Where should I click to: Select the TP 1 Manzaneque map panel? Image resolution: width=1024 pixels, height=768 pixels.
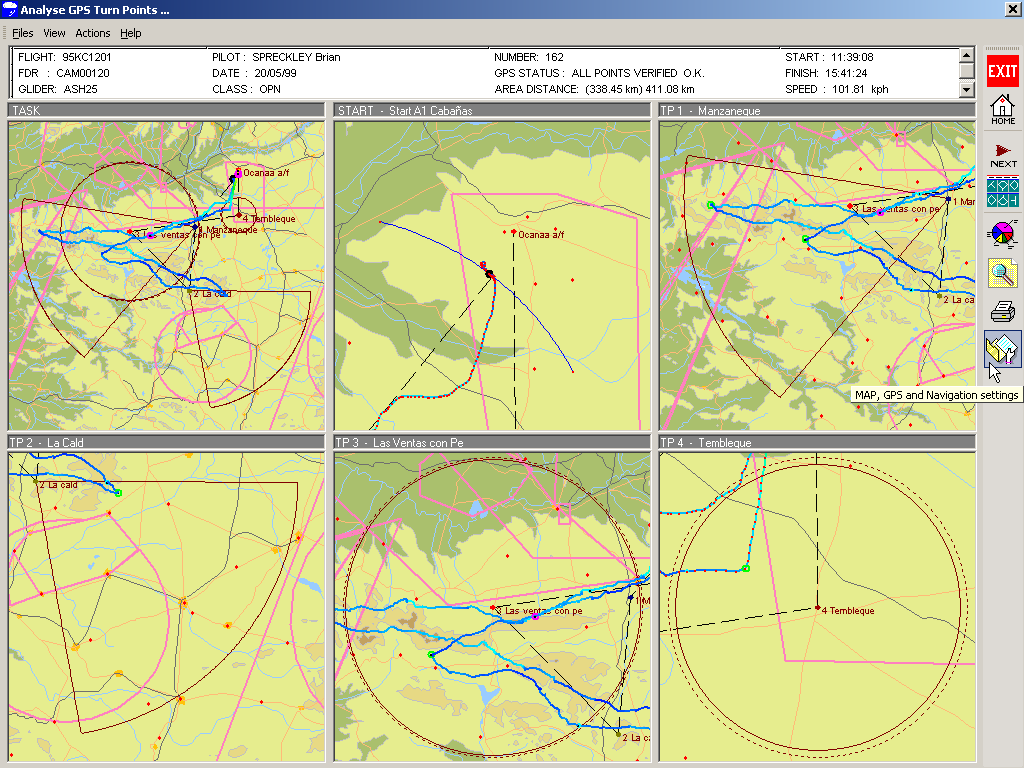click(817, 275)
